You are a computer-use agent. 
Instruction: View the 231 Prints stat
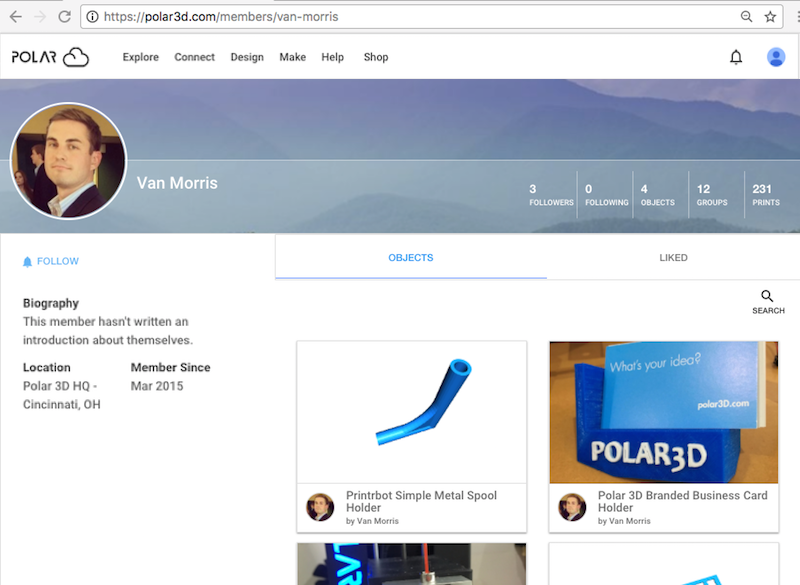pos(766,195)
